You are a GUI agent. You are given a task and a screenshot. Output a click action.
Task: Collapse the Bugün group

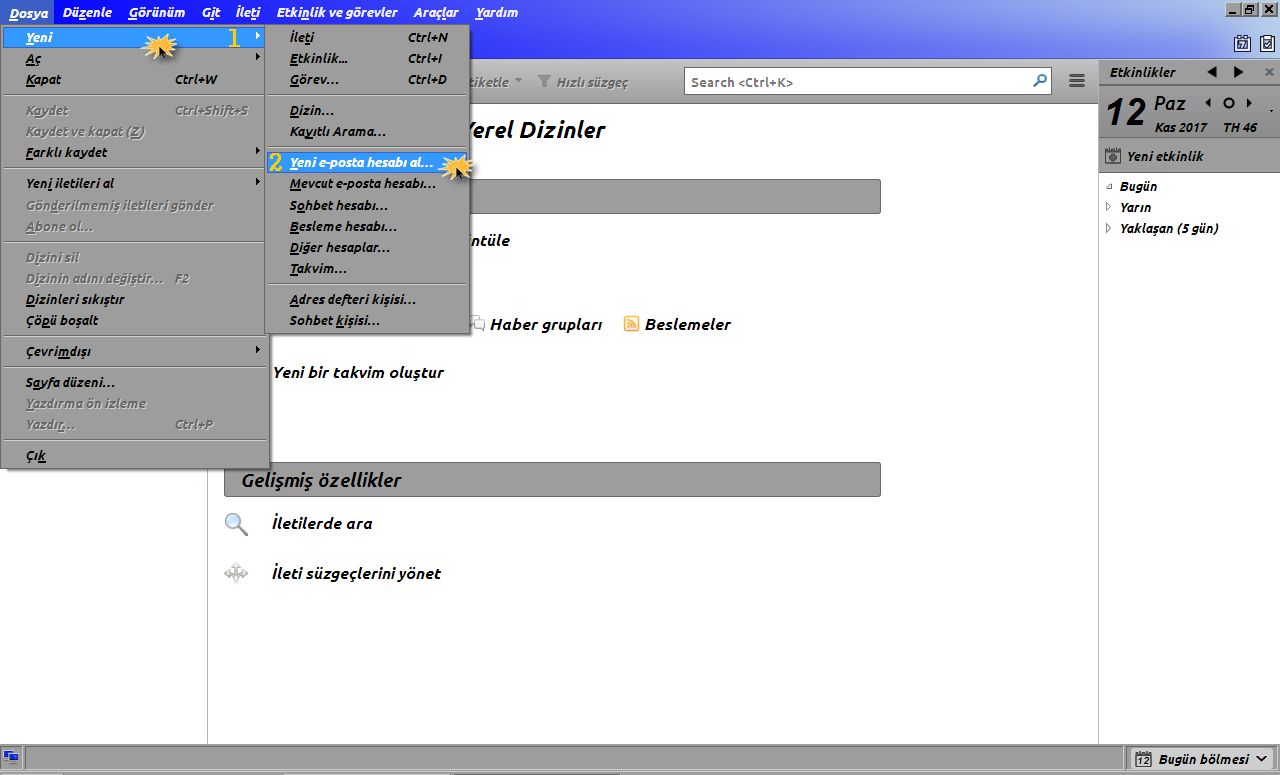tap(1109, 187)
